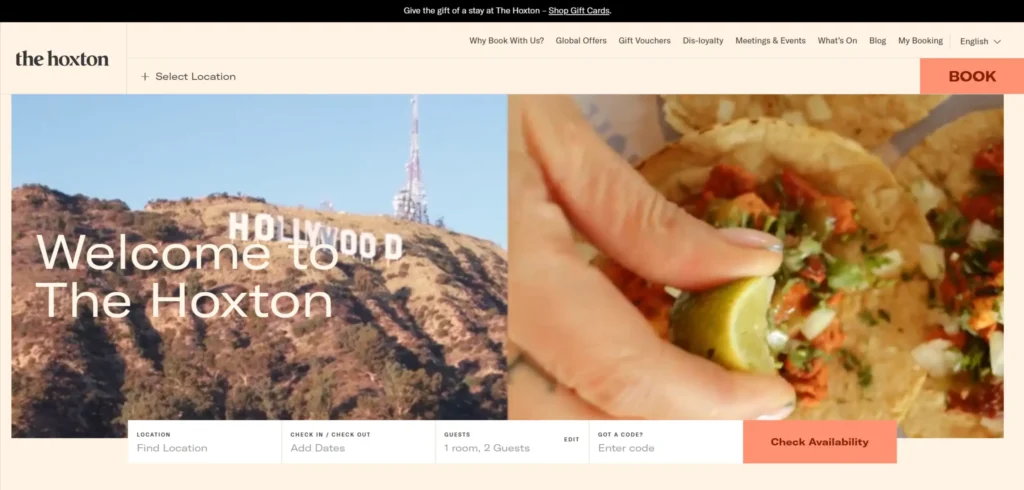Expand the Select Location menu

pos(188,76)
